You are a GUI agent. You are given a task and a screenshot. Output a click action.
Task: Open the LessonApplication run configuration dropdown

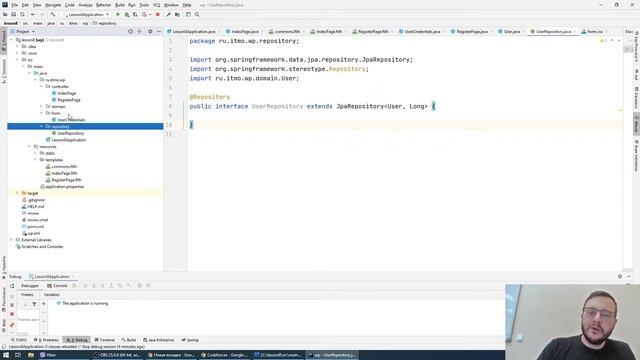87,14
